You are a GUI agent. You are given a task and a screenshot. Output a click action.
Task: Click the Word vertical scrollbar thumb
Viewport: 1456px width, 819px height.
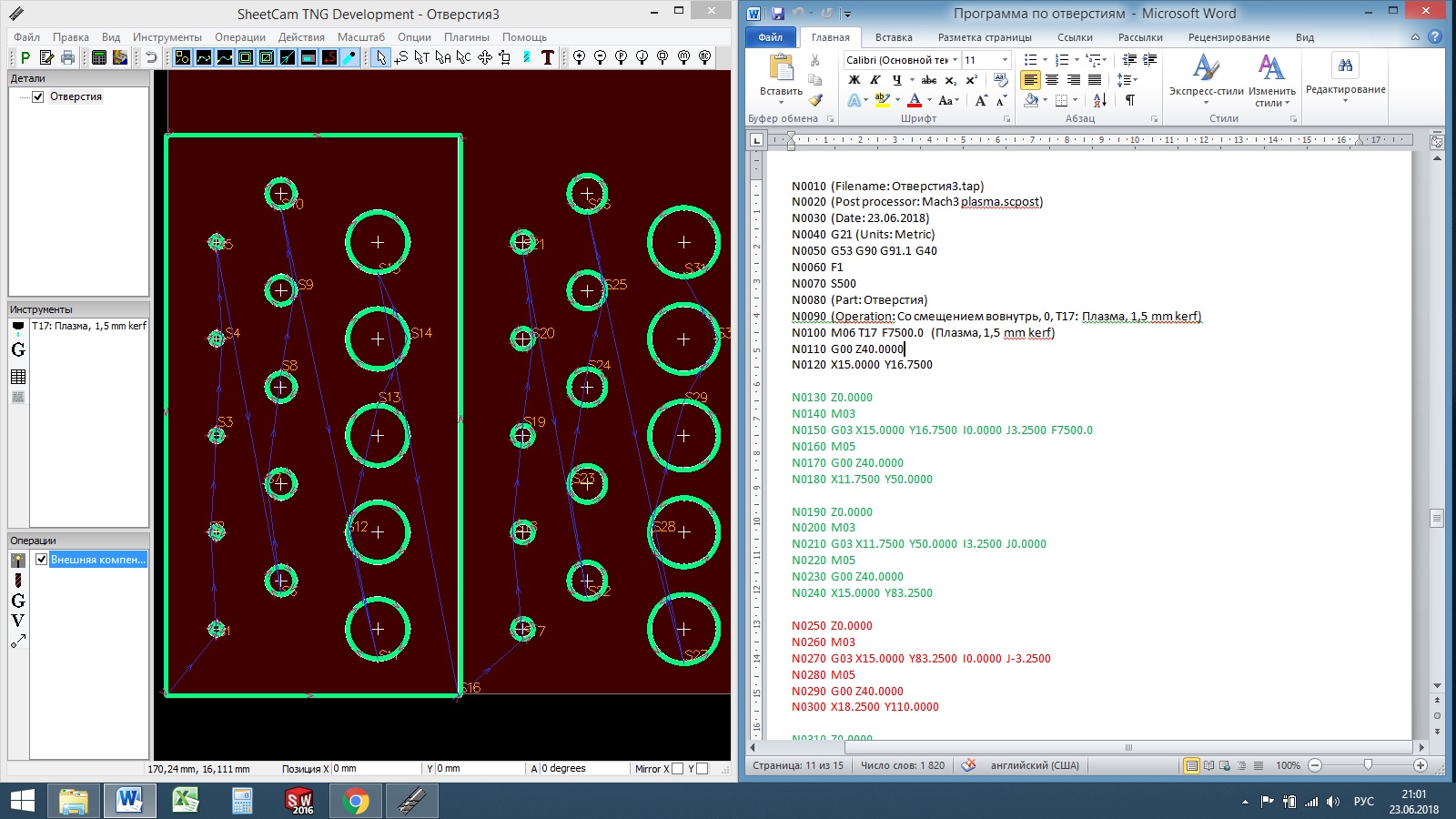click(1437, 518)
